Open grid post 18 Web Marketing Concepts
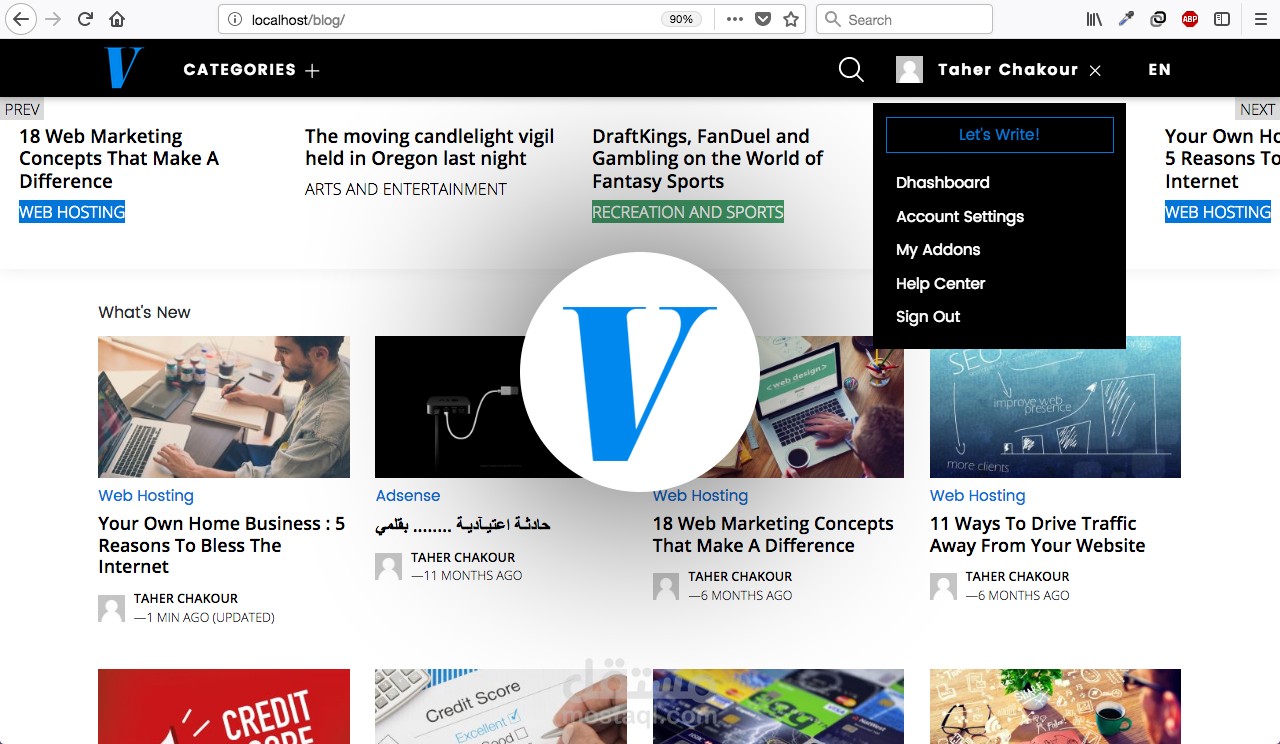This screenshot has height=744, width=1280. [x=773, y=535]
